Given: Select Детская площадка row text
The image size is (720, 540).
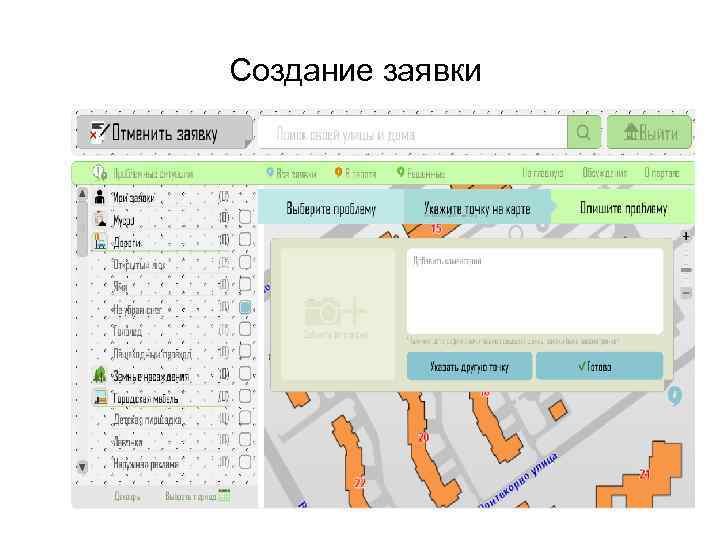Looking at the screenshot, I should tap(147, 420).
